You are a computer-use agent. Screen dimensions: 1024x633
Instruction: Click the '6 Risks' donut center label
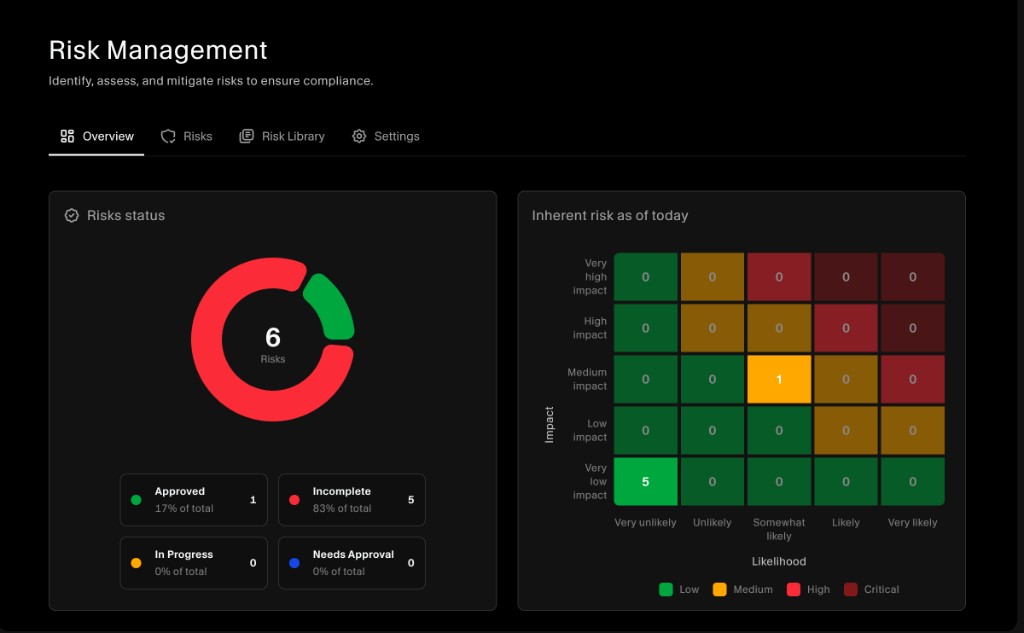pos(273,344)
